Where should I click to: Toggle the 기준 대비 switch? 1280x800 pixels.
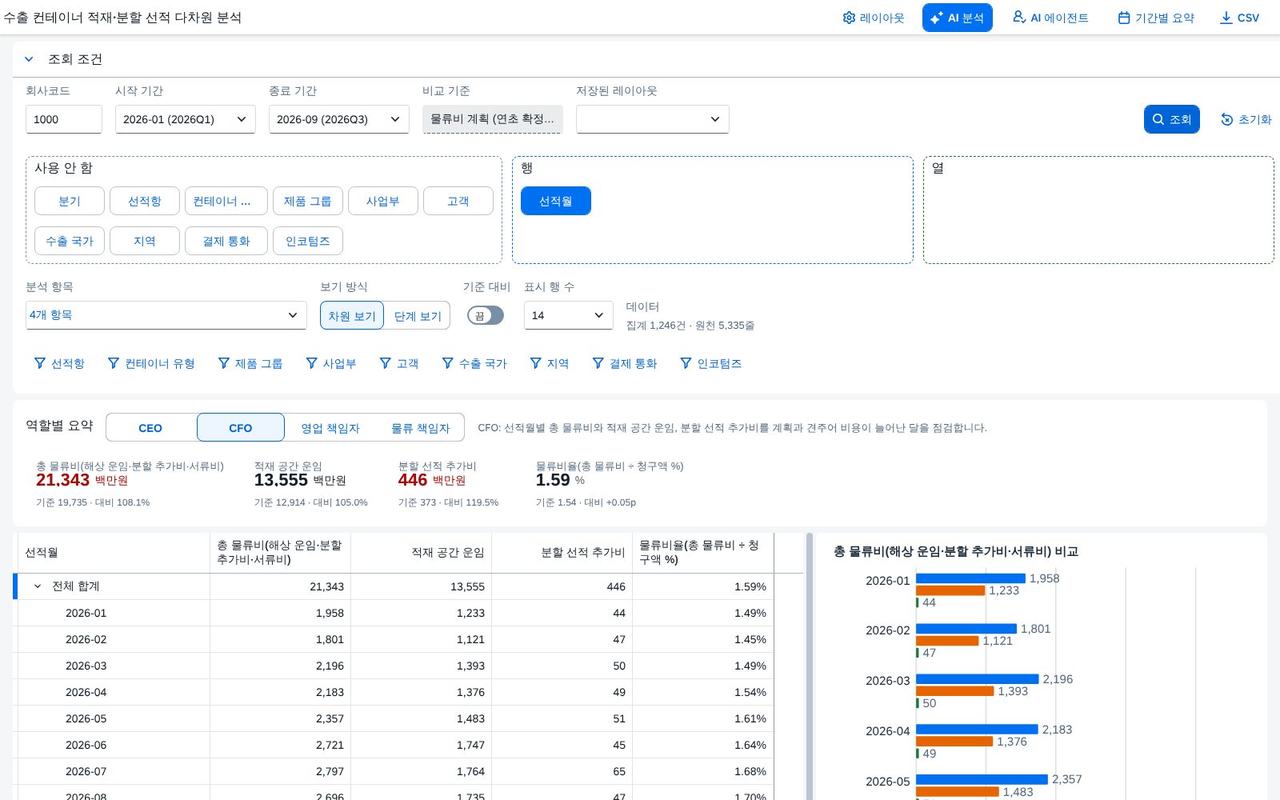[x=485, y=315]
